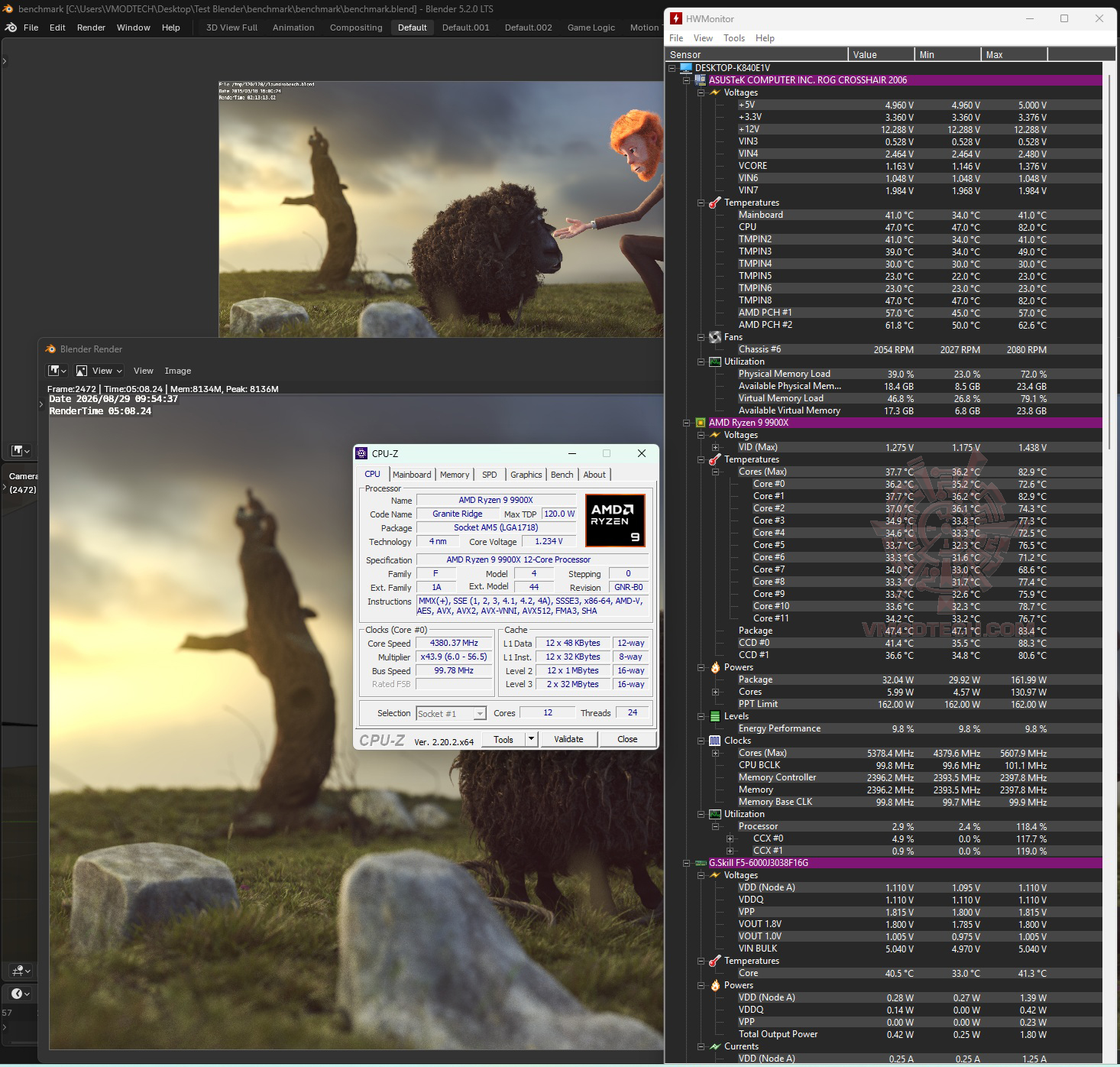Click the motherboard Voltages lightning icon
Screen dimensions: 1120x1067
point(715,92)
